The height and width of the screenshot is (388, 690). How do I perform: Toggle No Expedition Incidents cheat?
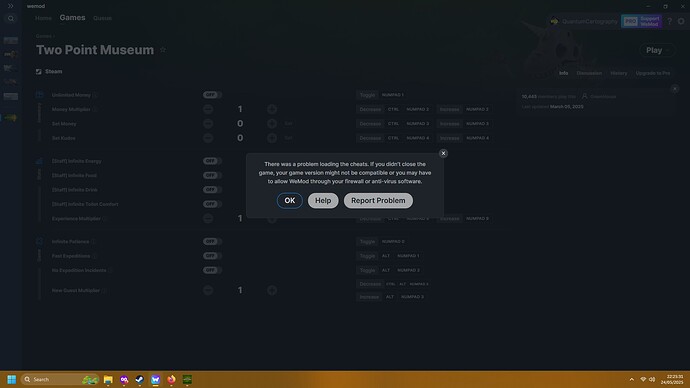[212, 270]
